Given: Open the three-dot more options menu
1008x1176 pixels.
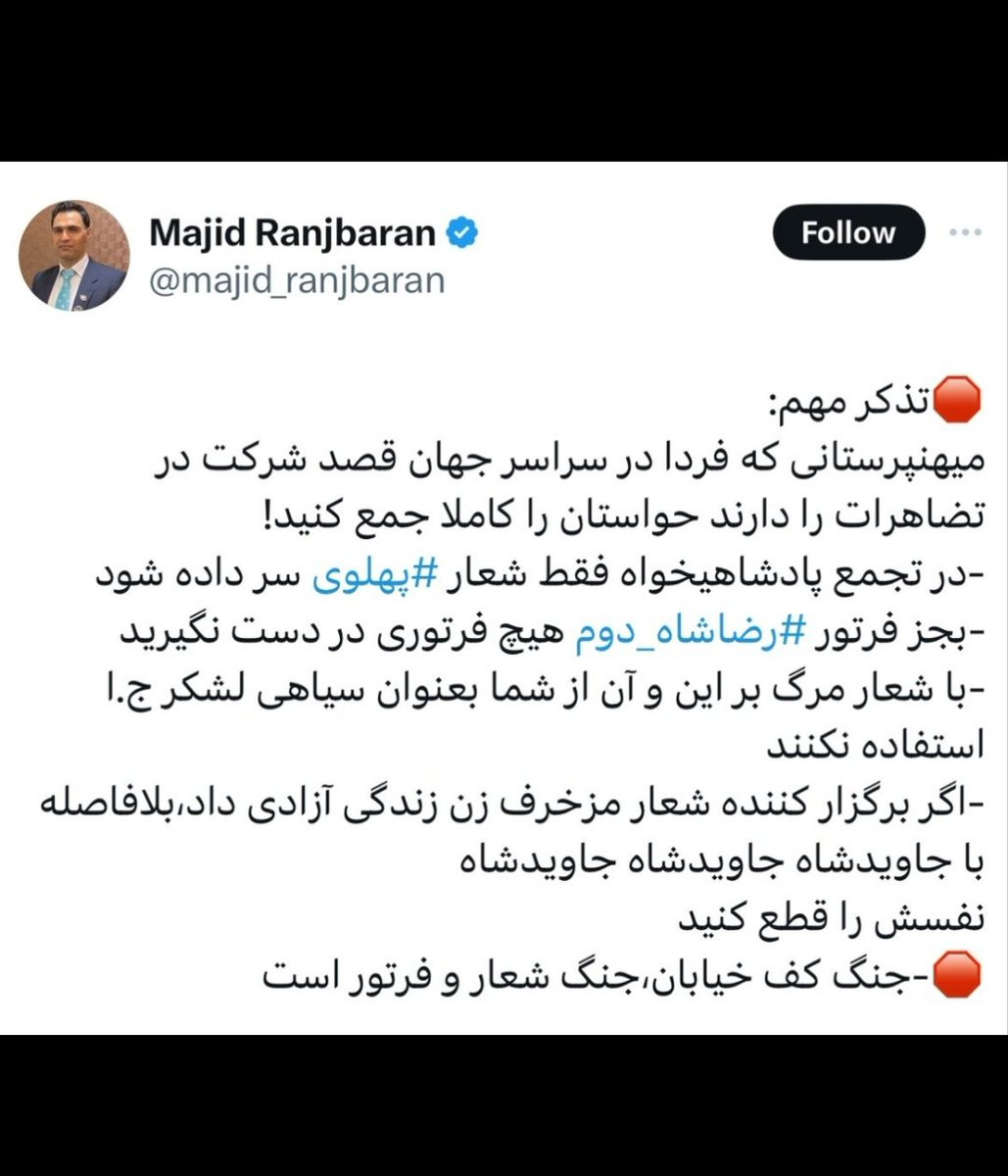Looking at the screenshot, I should [966, 232].
